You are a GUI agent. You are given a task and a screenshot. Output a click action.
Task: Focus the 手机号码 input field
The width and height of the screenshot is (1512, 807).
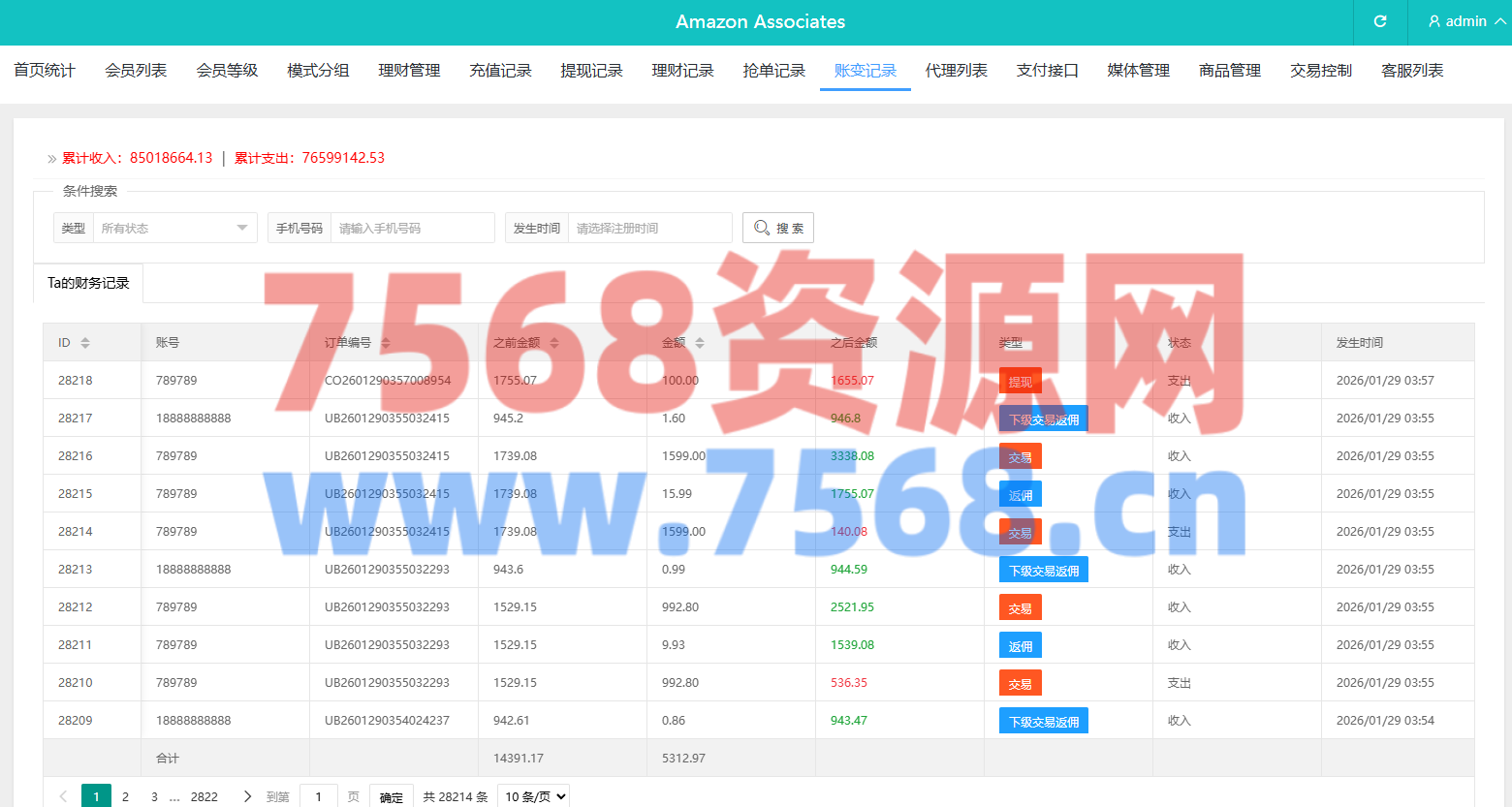point(412,228)
